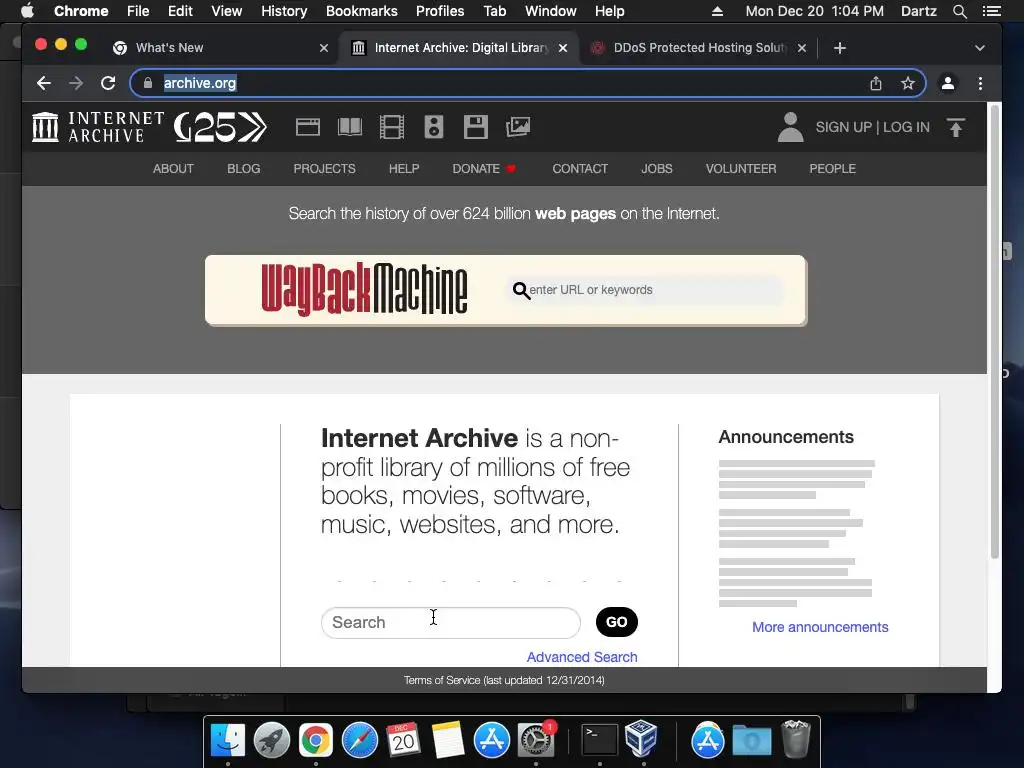Open Terms of Service footer link
Image resolution: width=1024 pixels, height=768 pixels.
tap(504, 680)
